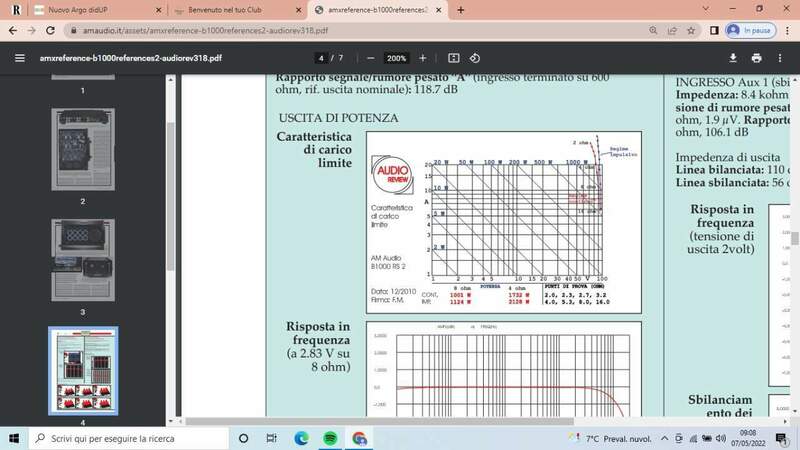Select page 2 thumbnail in sidebar

(x=82, y=150)
